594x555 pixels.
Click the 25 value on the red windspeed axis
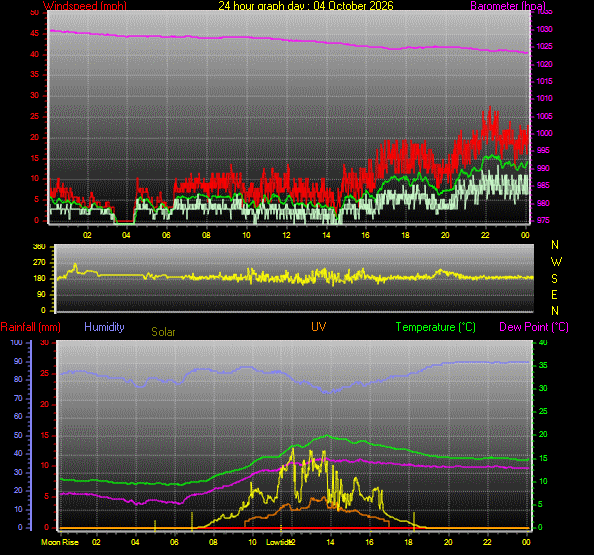[x=34, y=116]
